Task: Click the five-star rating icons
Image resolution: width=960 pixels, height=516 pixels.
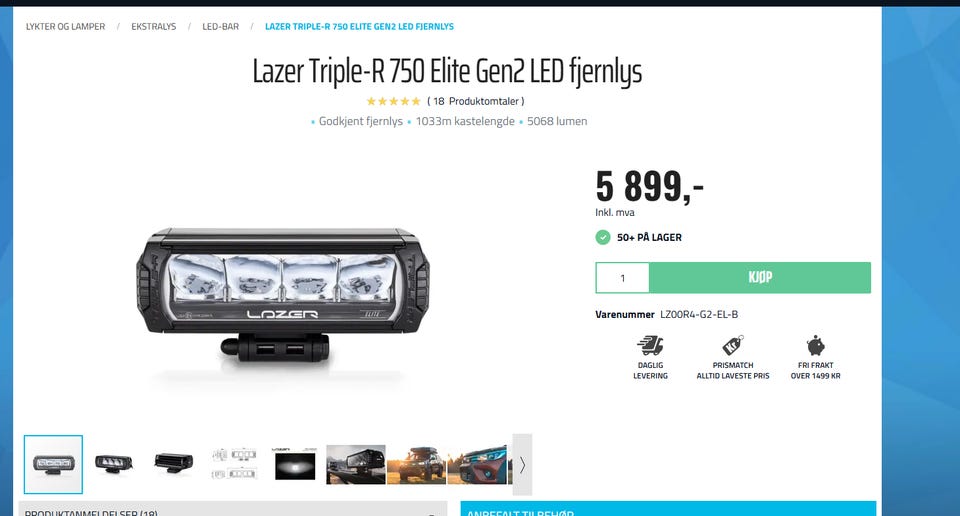Action: (393, 101)
